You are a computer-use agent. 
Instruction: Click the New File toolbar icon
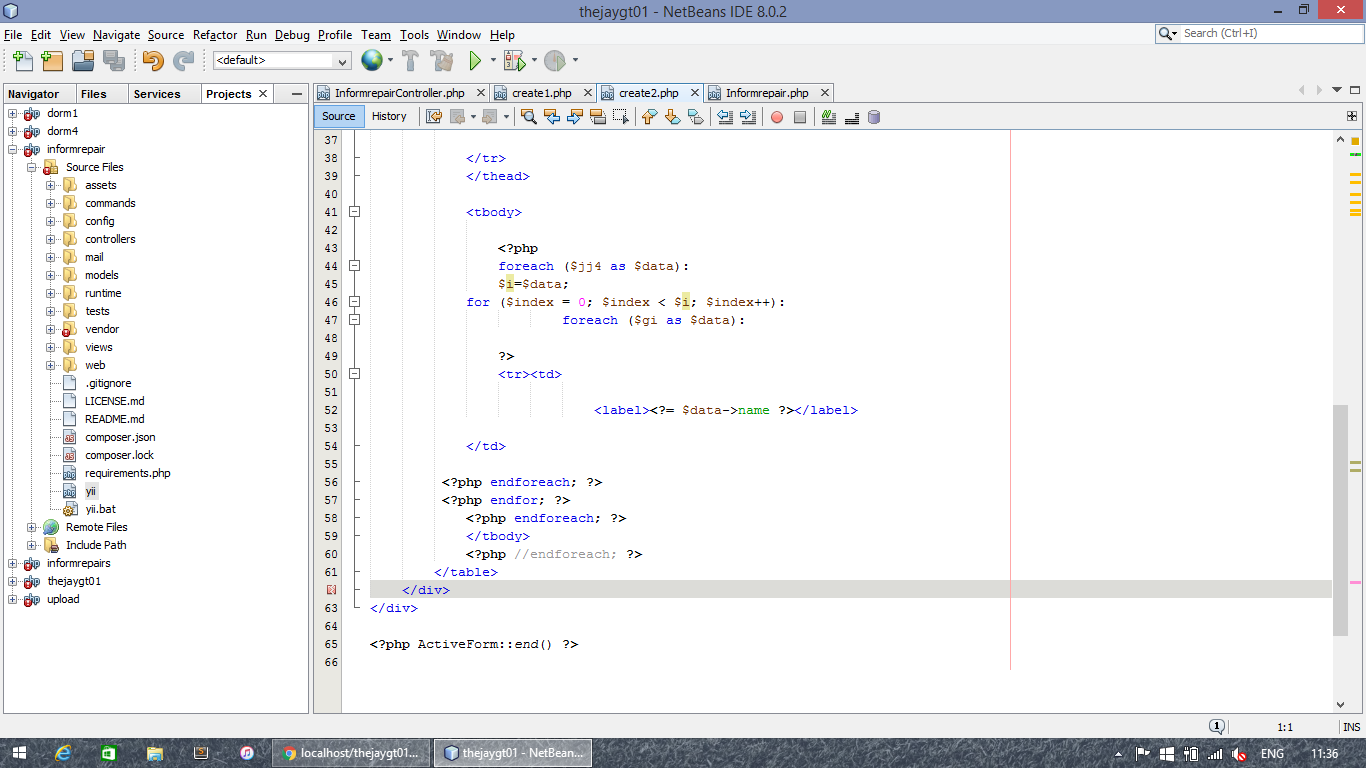23,60
